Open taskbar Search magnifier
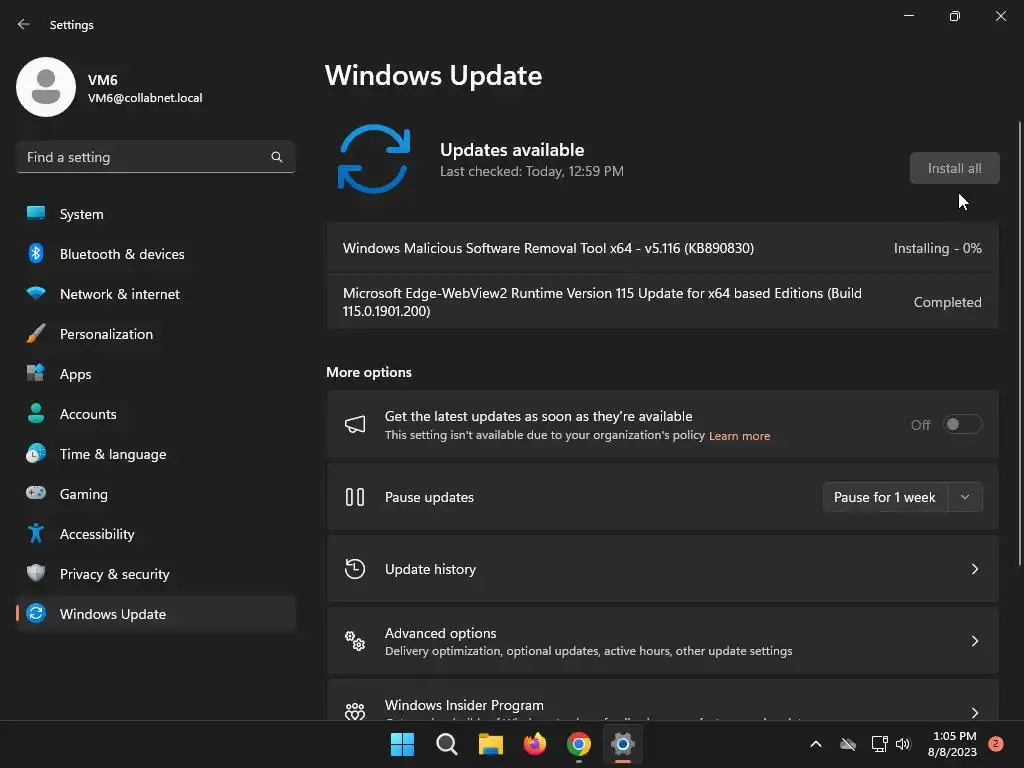This screenshot has width=1024, height=768. click(447, 744)
